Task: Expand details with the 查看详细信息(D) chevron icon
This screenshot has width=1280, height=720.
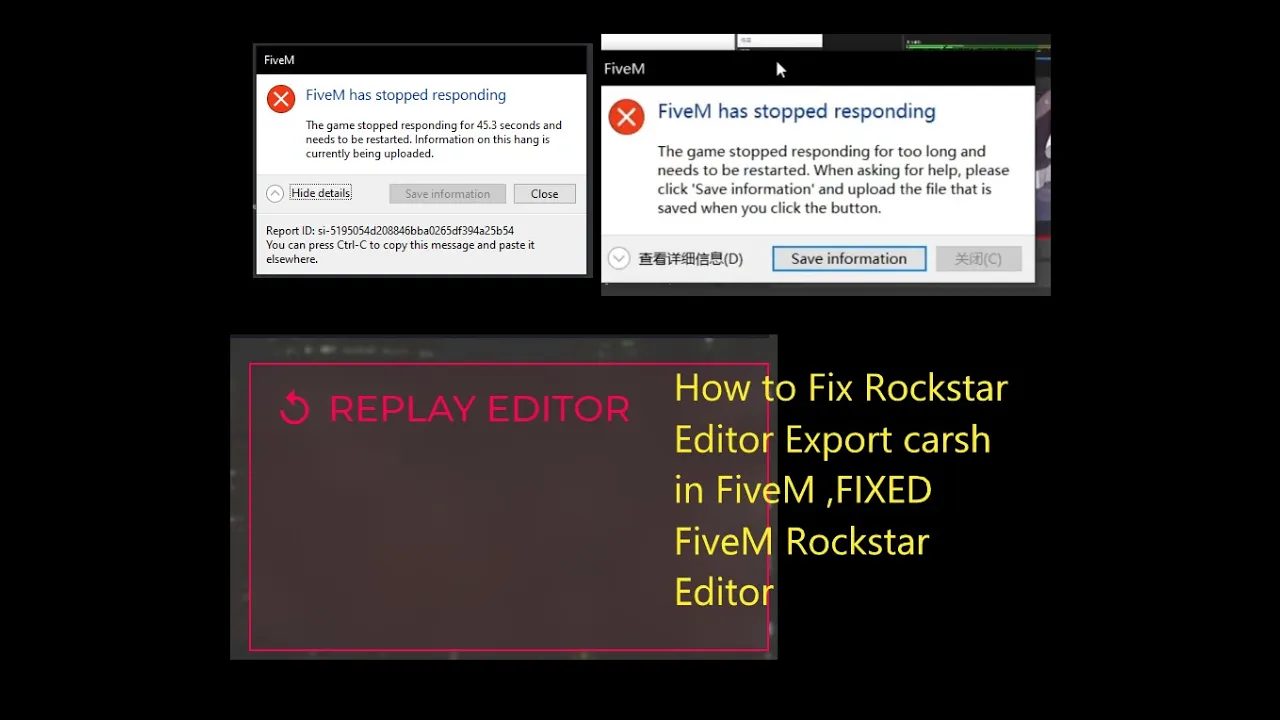Action: 619,258
